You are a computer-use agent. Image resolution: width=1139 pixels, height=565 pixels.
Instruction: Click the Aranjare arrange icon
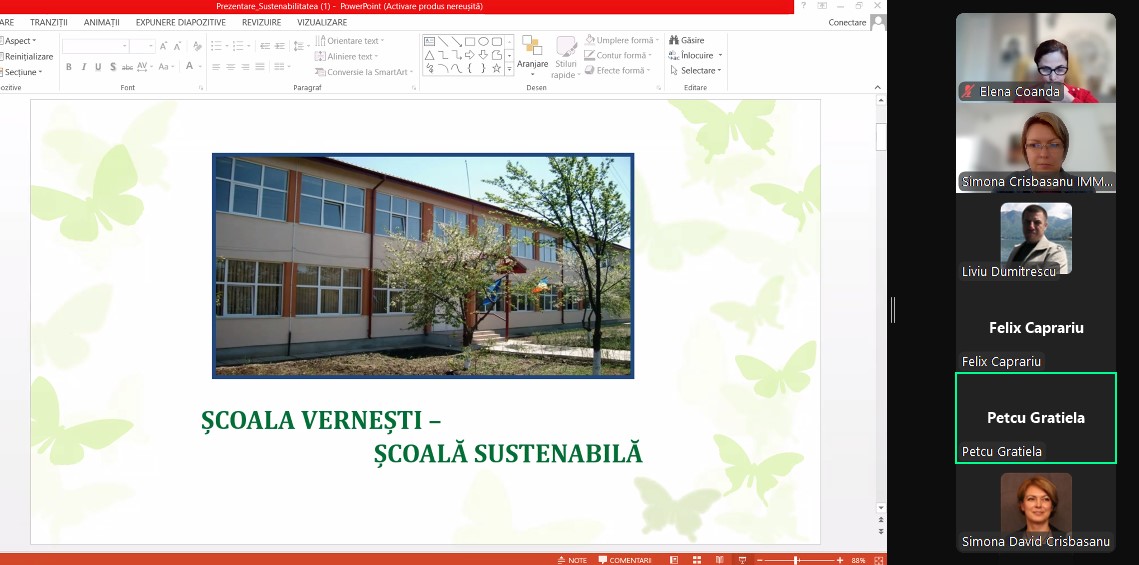(532, 52)
